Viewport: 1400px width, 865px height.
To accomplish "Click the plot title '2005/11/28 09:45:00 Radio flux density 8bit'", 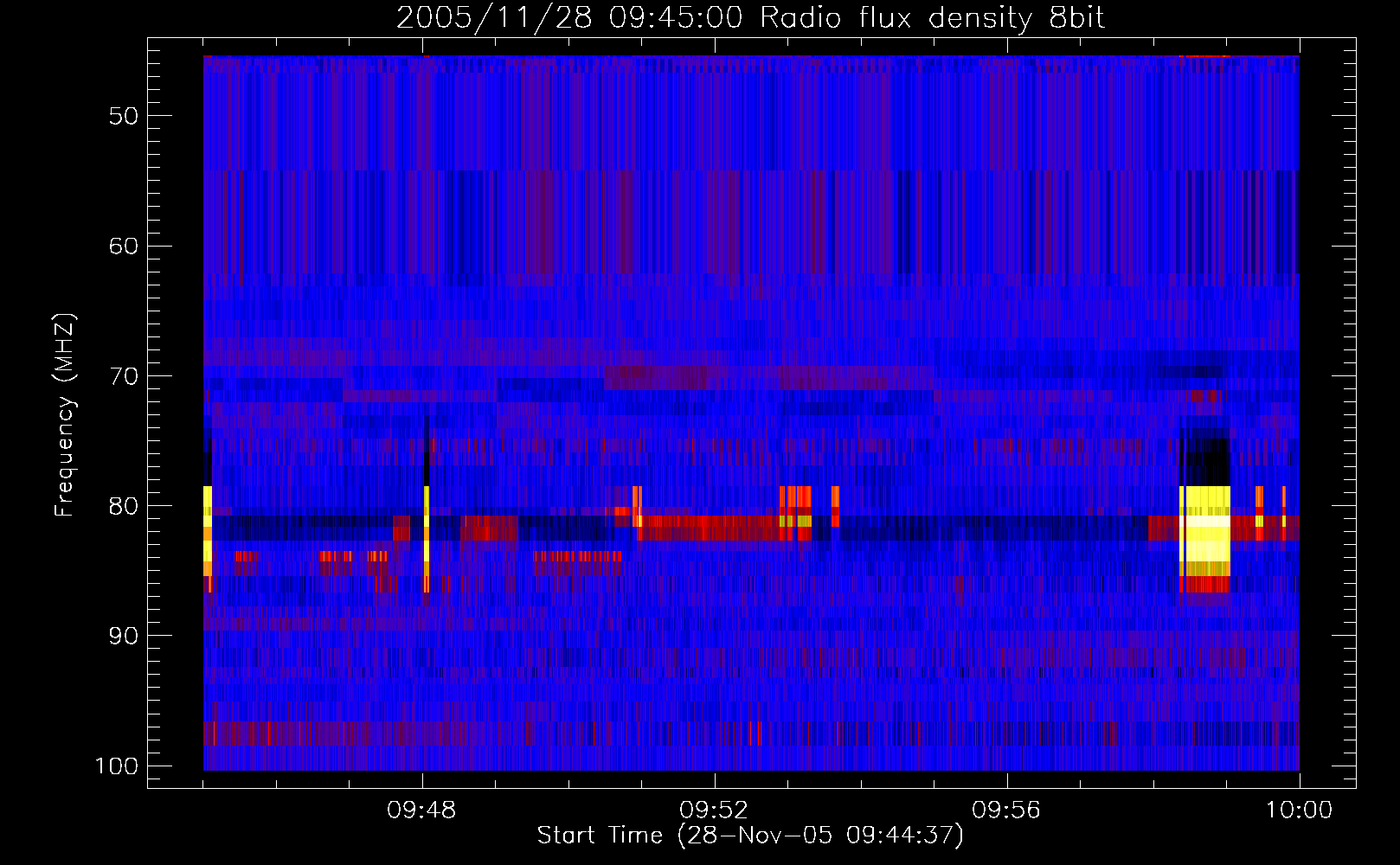I will [x=750, y=18].
